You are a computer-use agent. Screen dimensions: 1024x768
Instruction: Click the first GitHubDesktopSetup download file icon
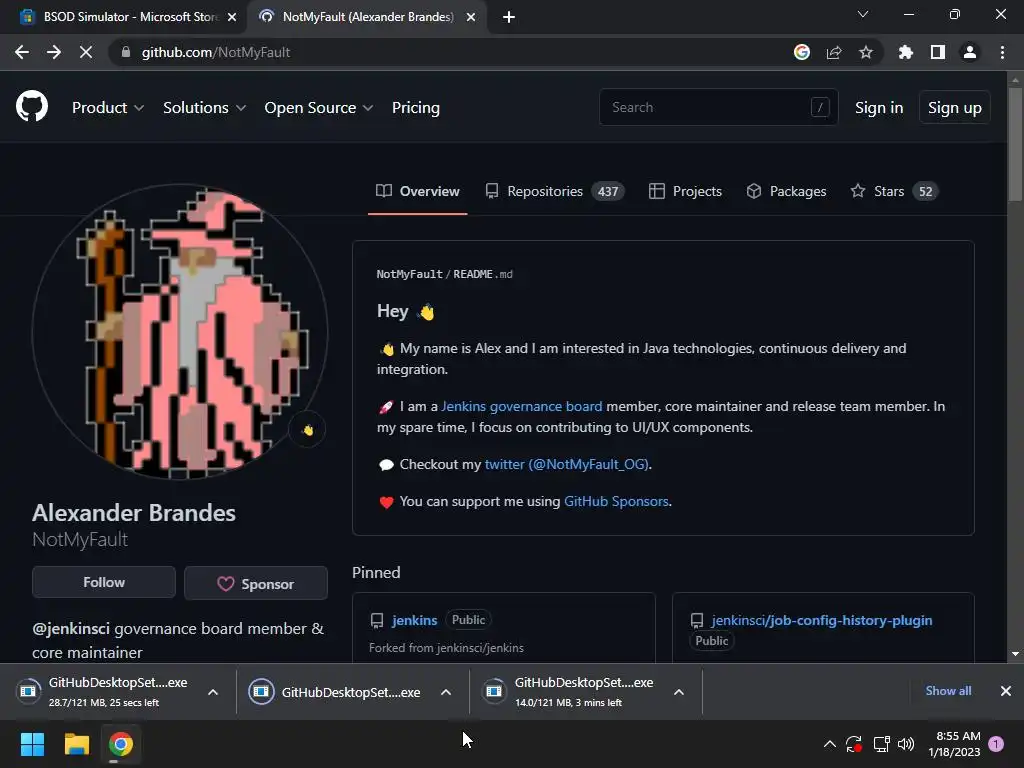[28, 691]
